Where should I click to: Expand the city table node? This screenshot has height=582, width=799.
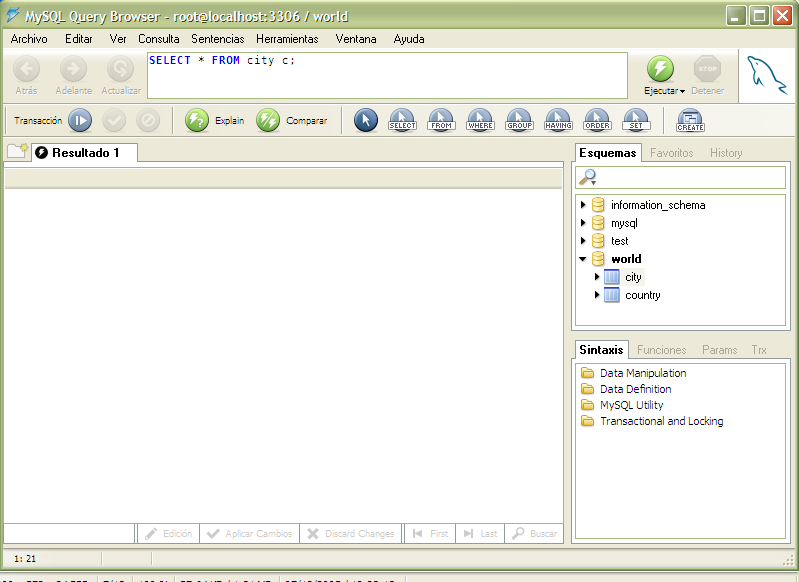pyautogui.click(x=597, y=277)
